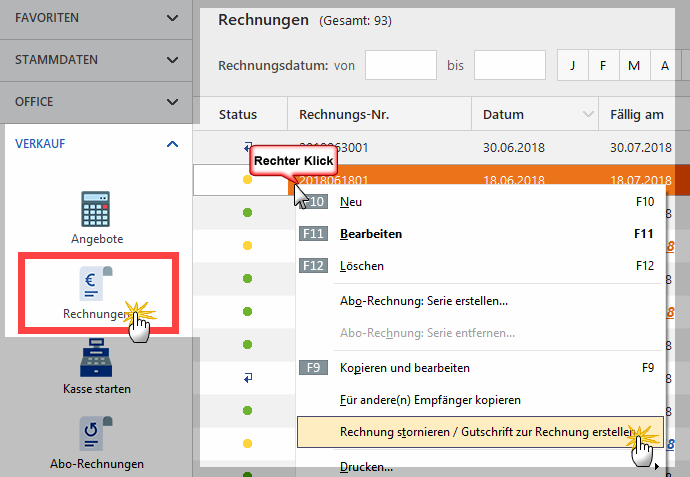
Task: Click Rechnung stornieren / Gutschrift zur Rechnung erstellen
Action: (x=480, y=432)
